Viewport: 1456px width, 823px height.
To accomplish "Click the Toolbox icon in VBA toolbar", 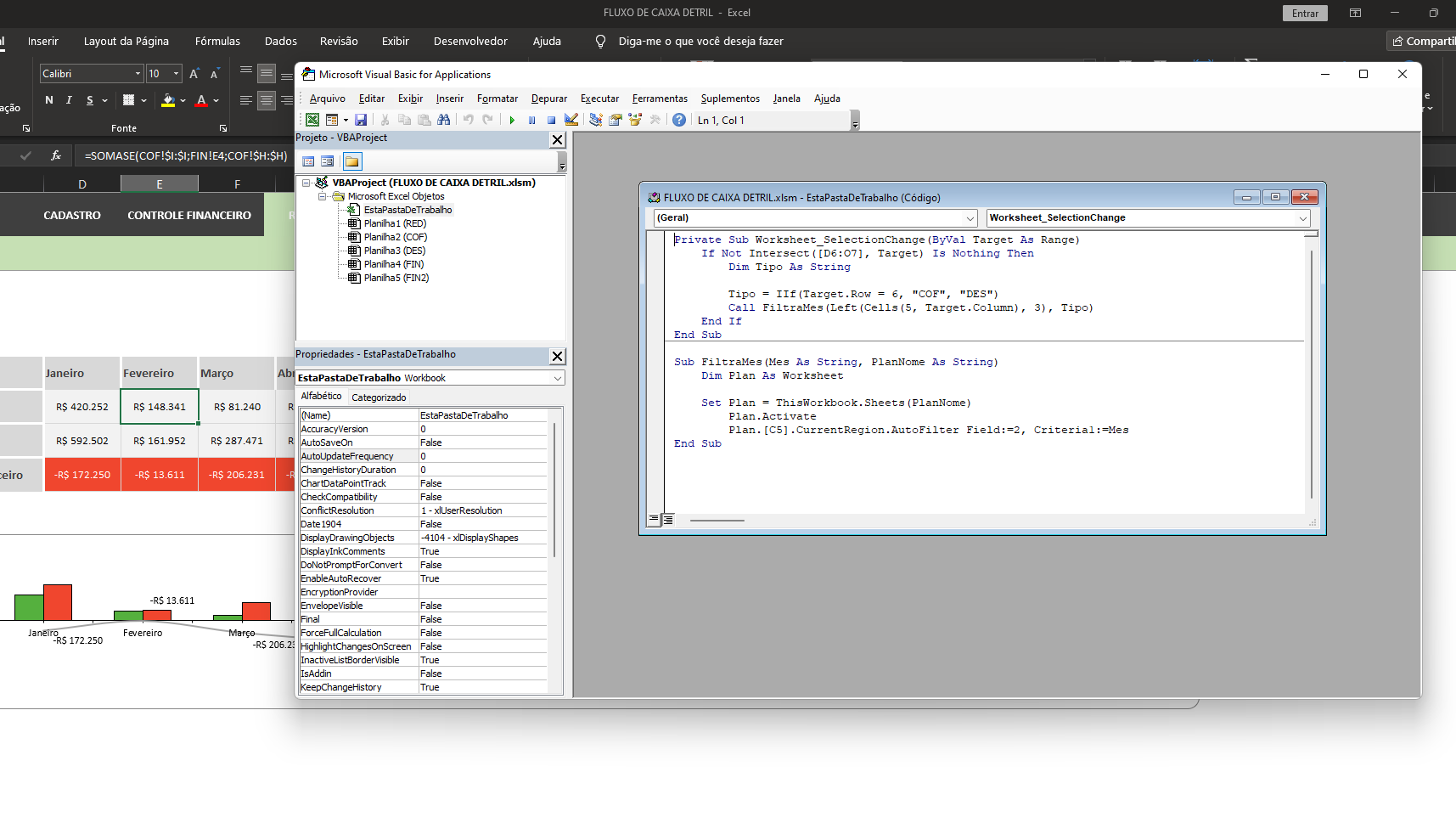I will point(655,120).
